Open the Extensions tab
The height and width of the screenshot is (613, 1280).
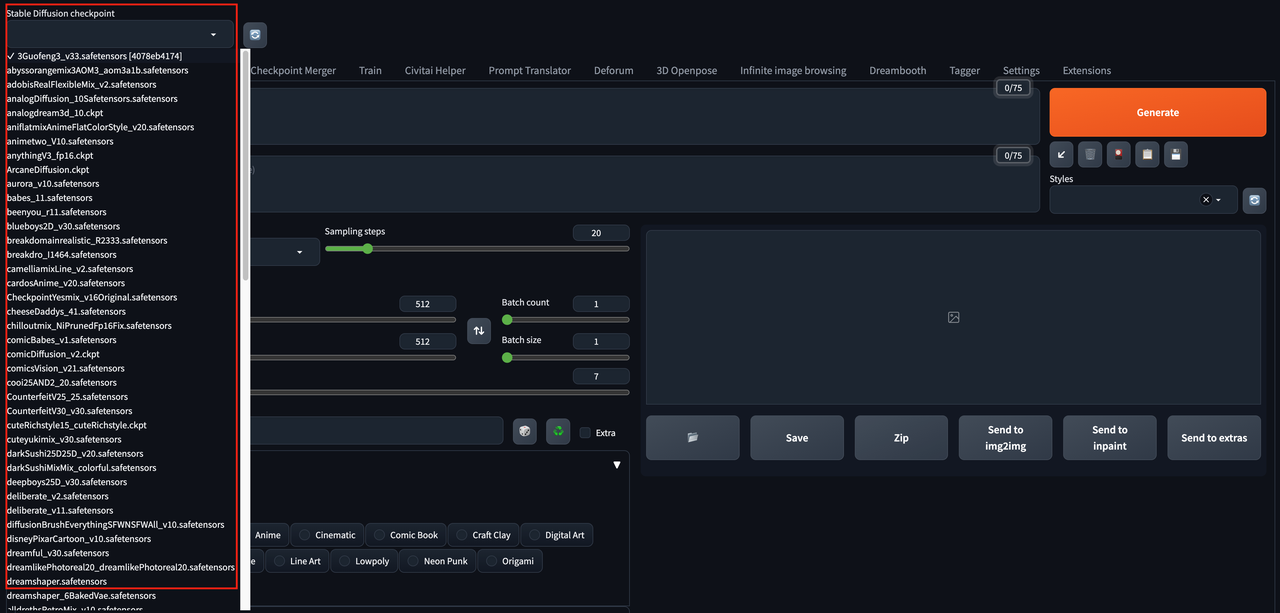pos(1087,71)
